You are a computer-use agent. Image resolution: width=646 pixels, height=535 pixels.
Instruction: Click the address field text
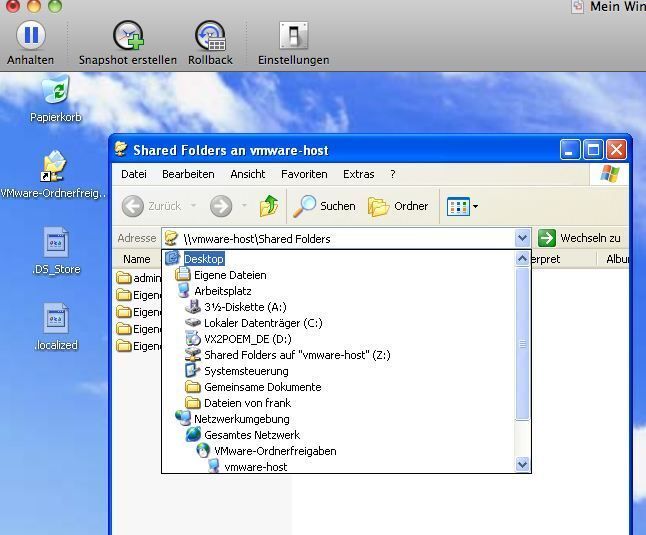(x=257, y=239)
